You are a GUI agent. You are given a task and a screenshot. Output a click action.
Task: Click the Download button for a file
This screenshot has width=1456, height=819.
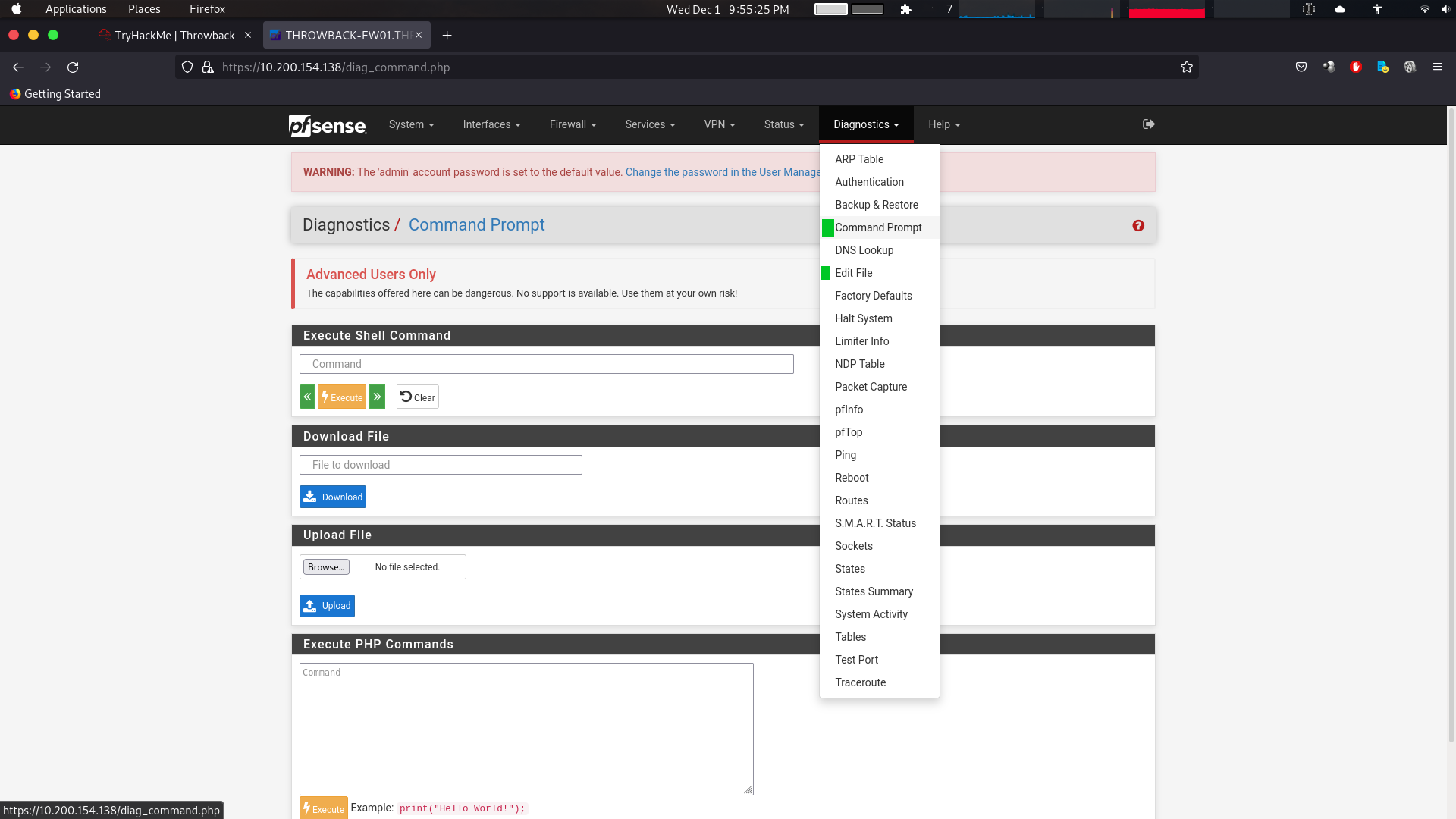click(332, 497)
